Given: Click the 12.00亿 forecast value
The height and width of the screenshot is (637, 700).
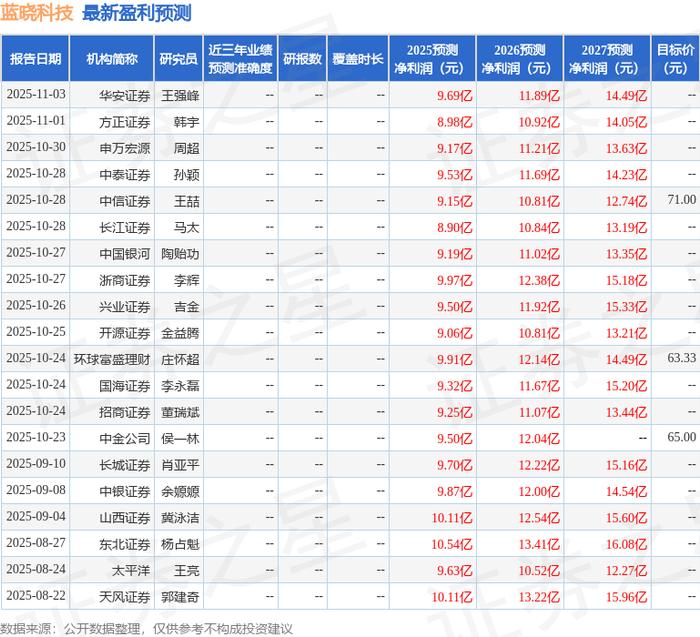Looking at the screenshot, I should click(539, 491).
